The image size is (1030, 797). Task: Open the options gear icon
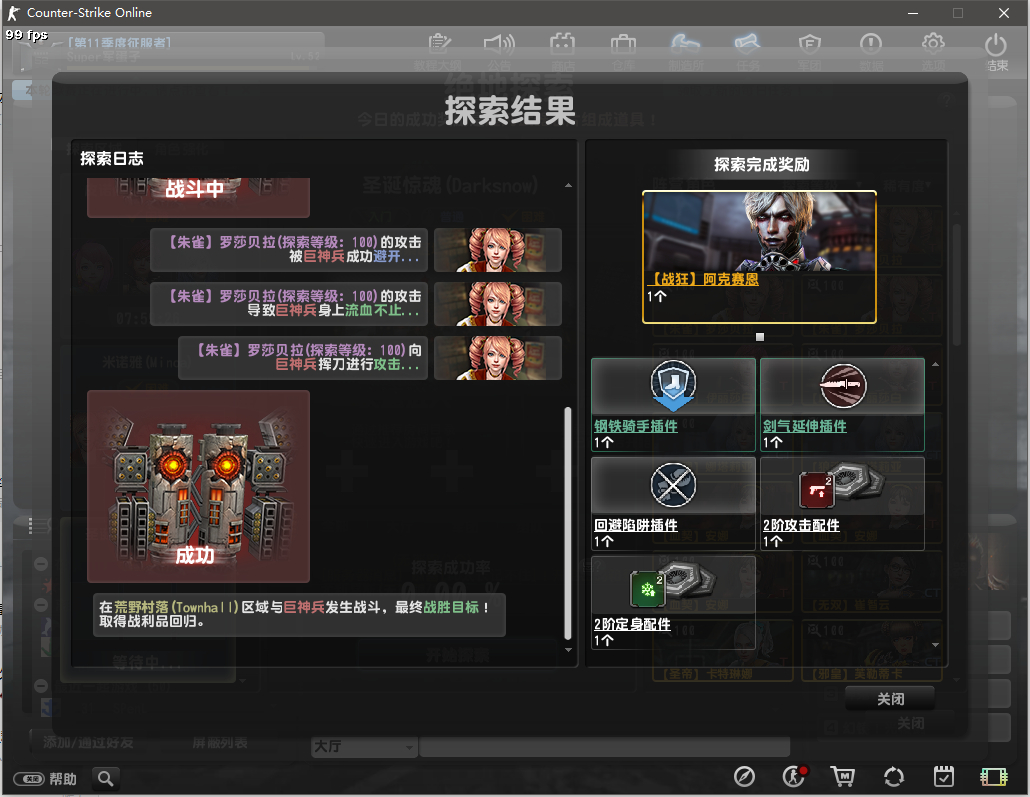(x=933, y=44)
